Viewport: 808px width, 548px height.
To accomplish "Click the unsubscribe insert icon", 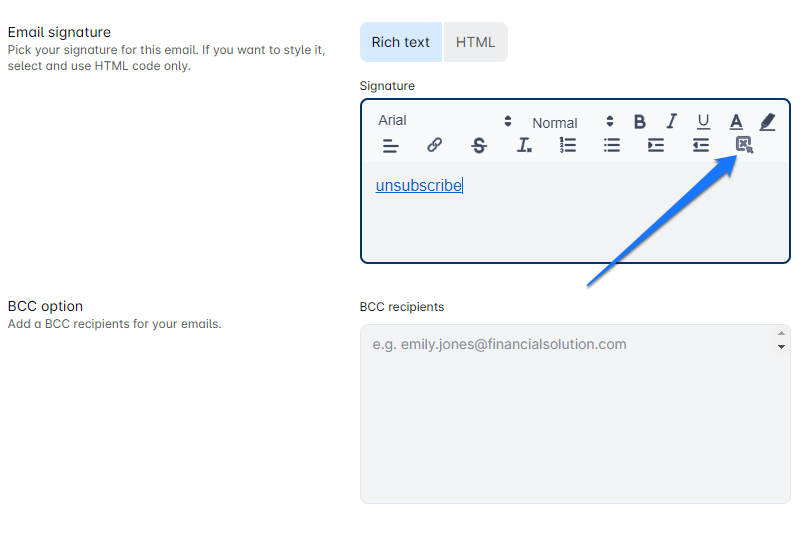I will pyautogui.click(x=744, y=146).
